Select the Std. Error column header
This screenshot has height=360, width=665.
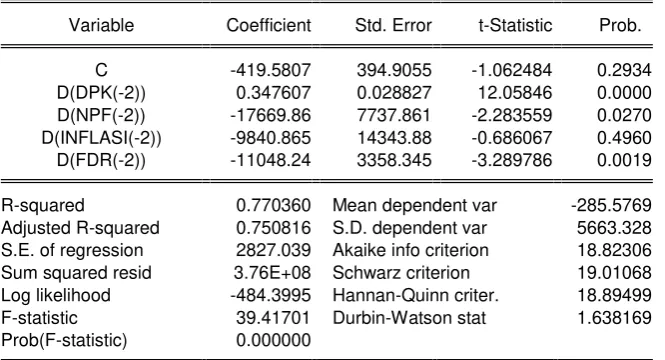(x=393, y=25)
